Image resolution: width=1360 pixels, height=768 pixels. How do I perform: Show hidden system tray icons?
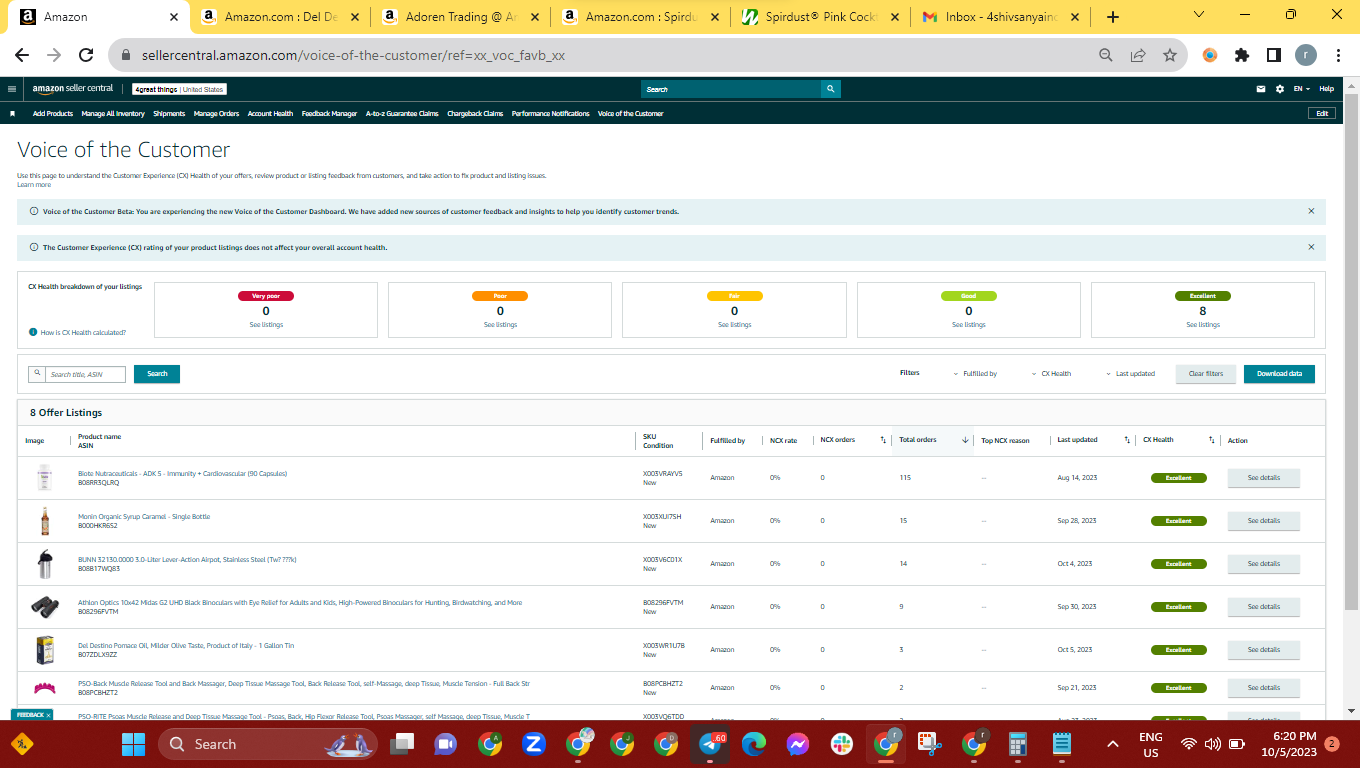(1112, 744)
